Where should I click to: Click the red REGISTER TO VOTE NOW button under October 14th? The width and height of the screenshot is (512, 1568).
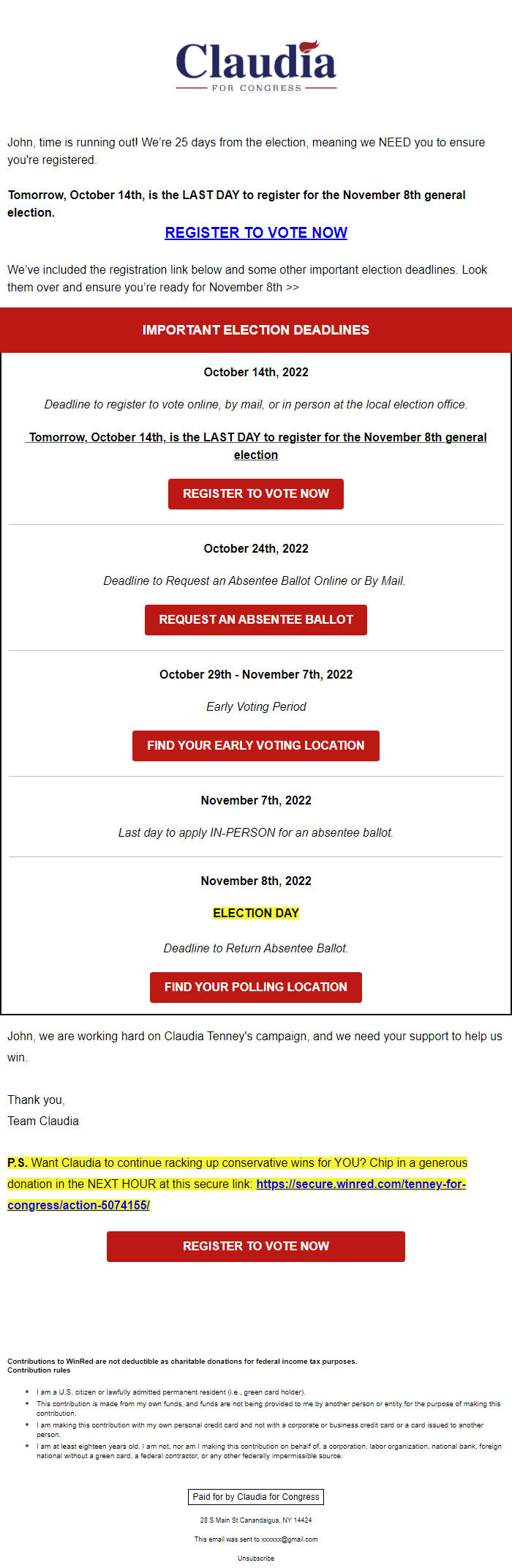(255, 494)
